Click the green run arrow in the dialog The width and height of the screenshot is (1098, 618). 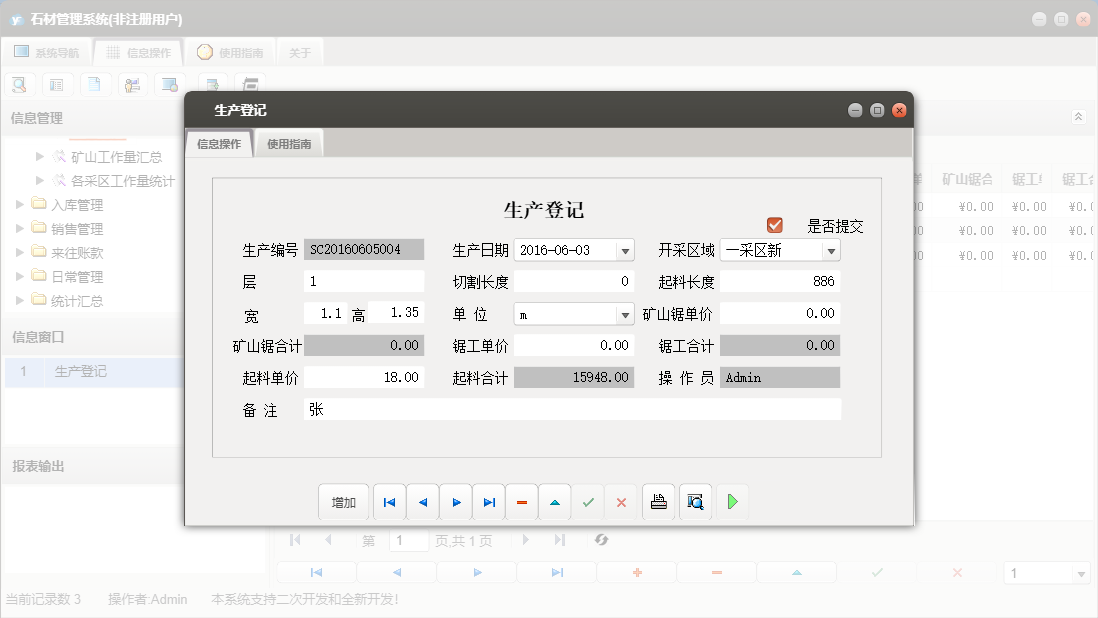click(733, 502)
